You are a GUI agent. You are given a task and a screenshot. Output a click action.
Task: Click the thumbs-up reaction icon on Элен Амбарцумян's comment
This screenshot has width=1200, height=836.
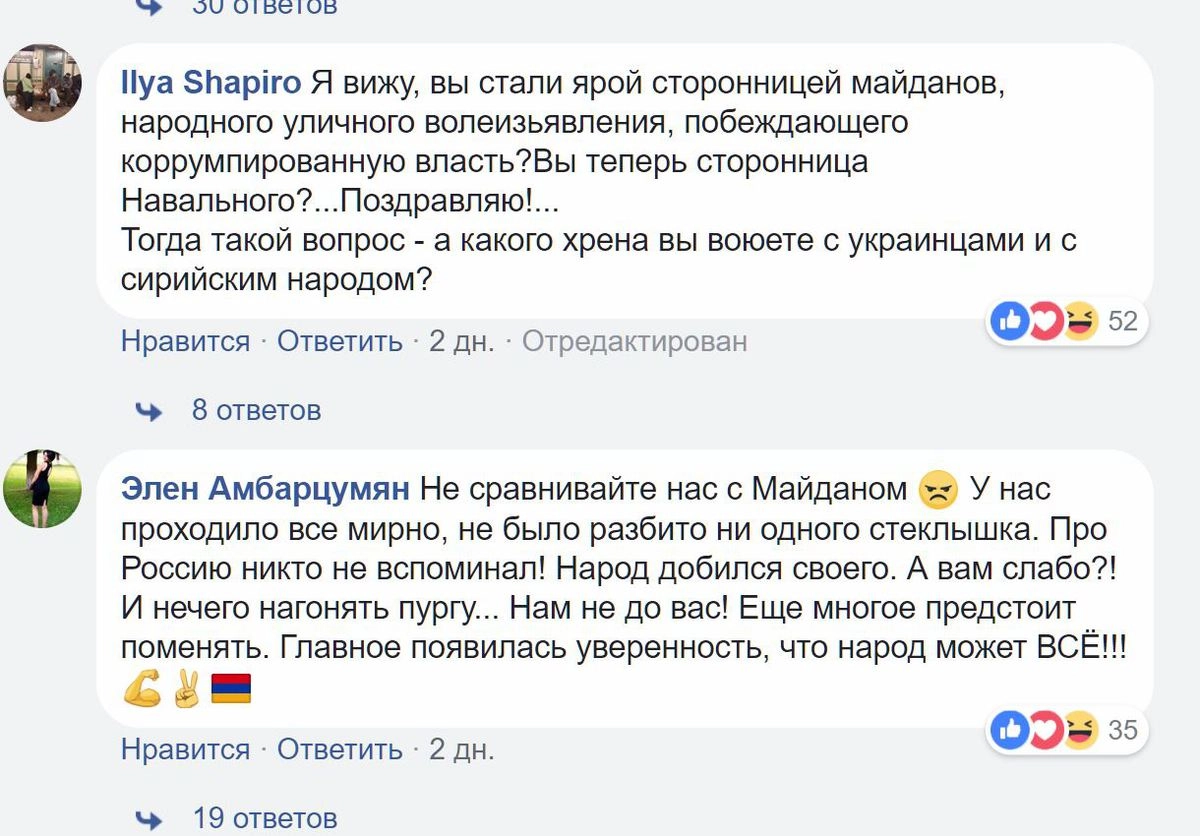pos(1010,730)
